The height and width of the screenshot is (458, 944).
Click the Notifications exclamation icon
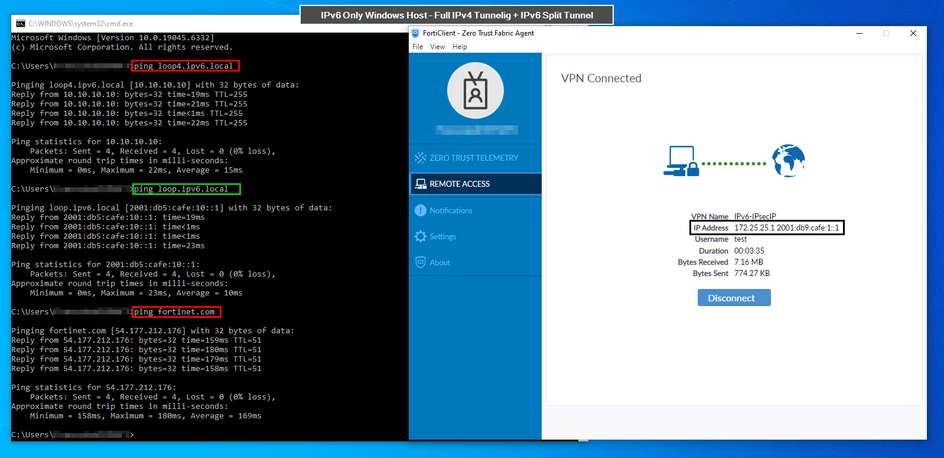[x=420, y=211]
